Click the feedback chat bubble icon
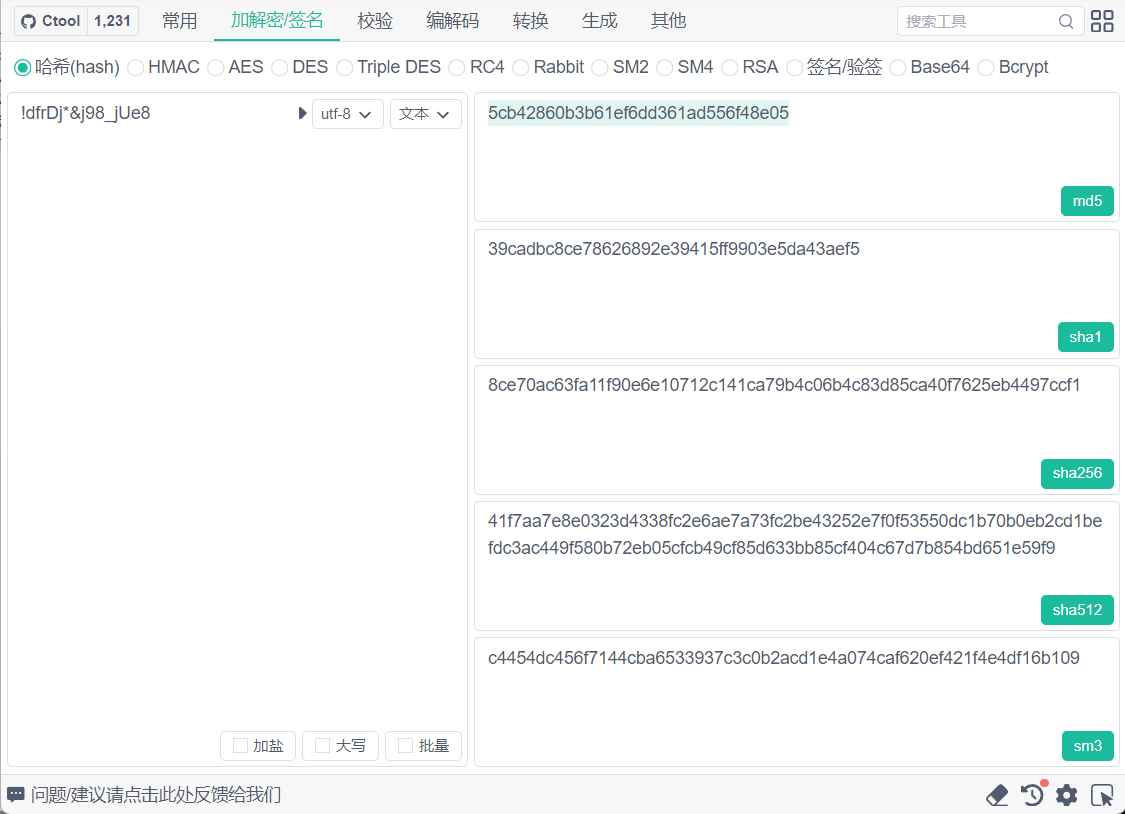The image size is (1125, 814). coord(16,795)
